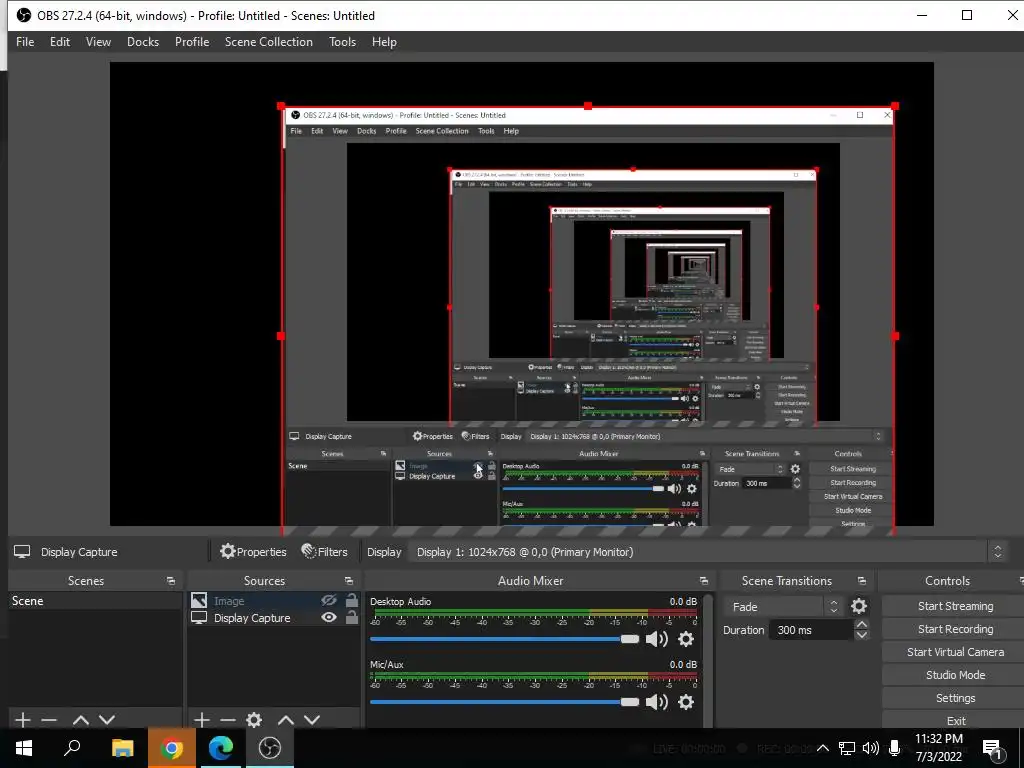Open Microsoft Edge from taskbar

(221, 748)
